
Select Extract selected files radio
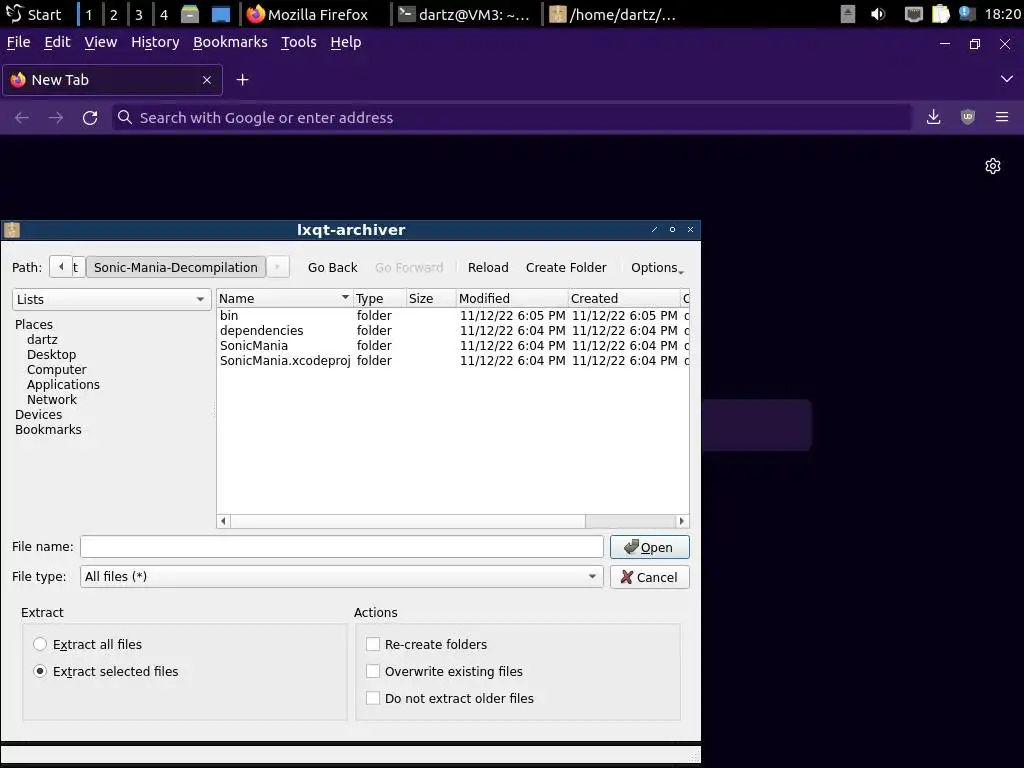[40, 671]
